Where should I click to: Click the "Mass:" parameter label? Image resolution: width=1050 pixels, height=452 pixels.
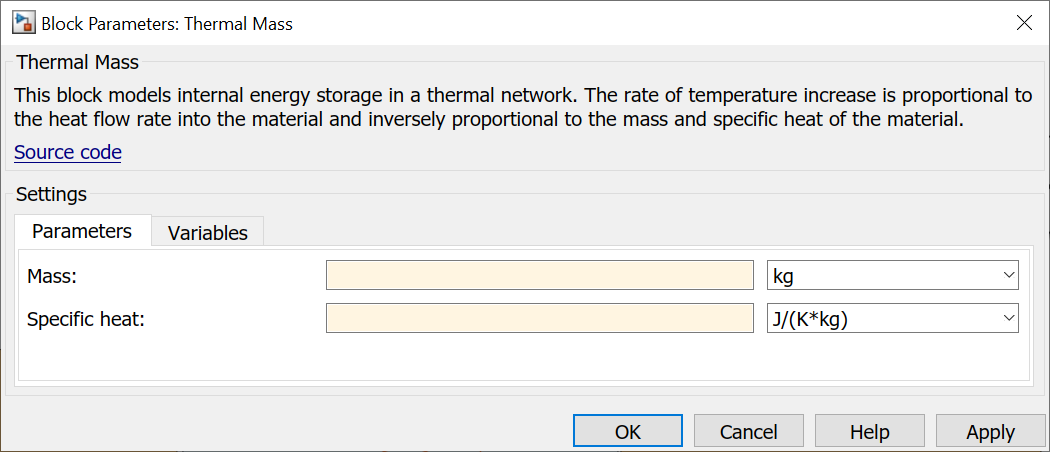click(x=52, y=276)
